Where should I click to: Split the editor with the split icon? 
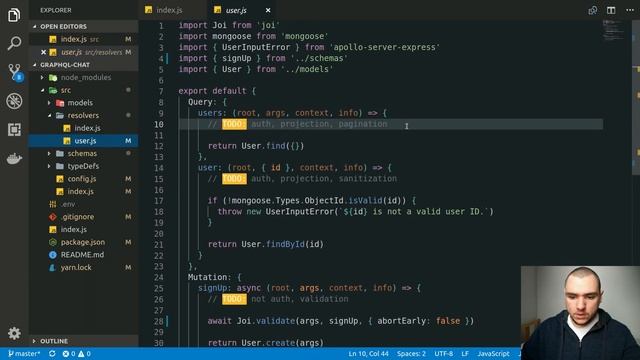tap(611, 10)
